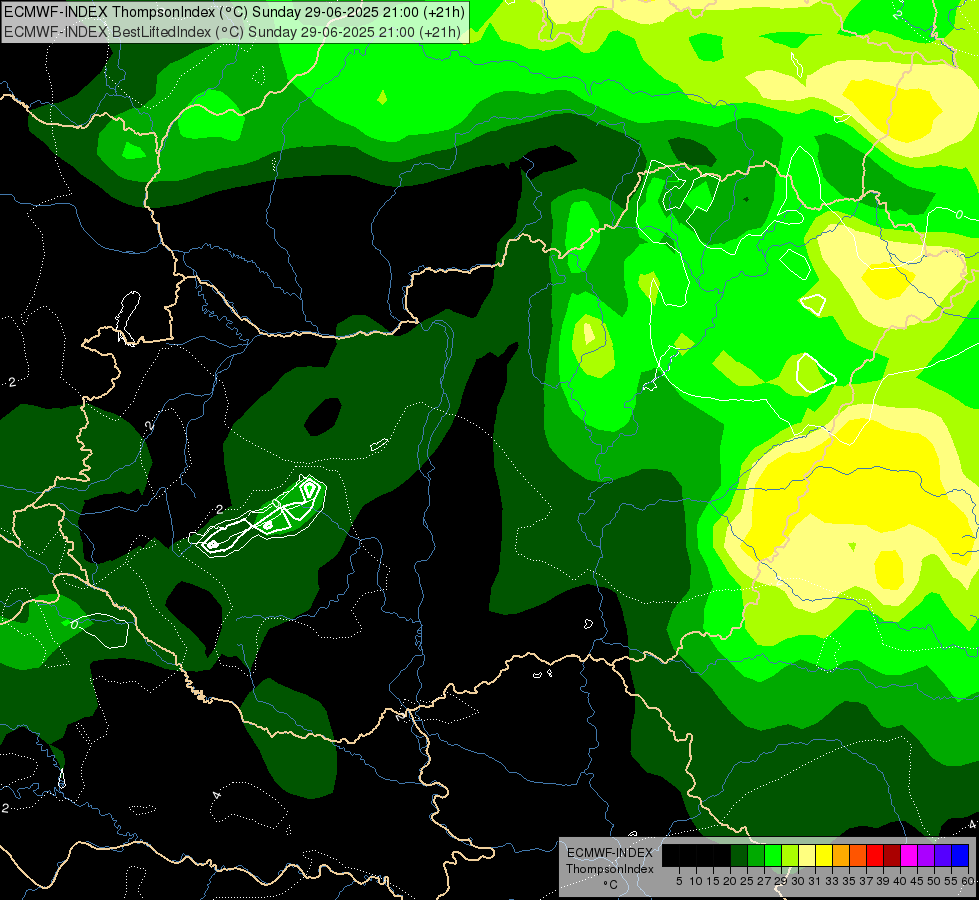
Task: Click the legend tick value 50
Action: point(933,881)
